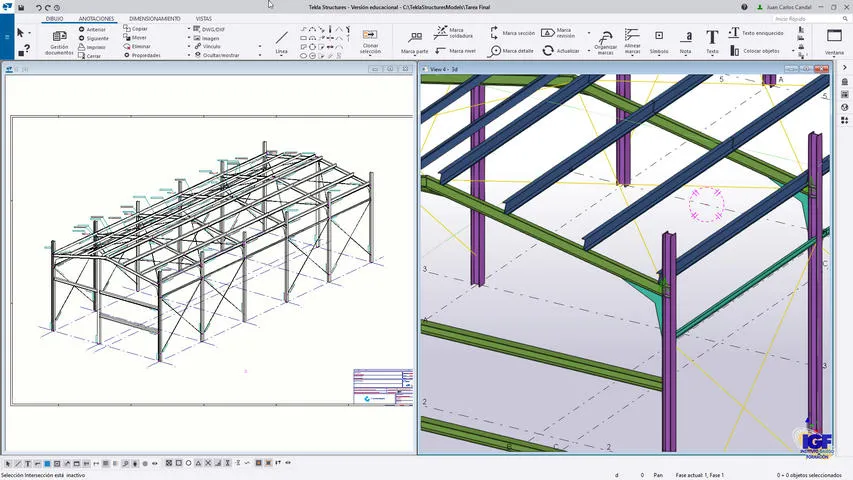Open the blue file menu button

[x=7, y=37]
